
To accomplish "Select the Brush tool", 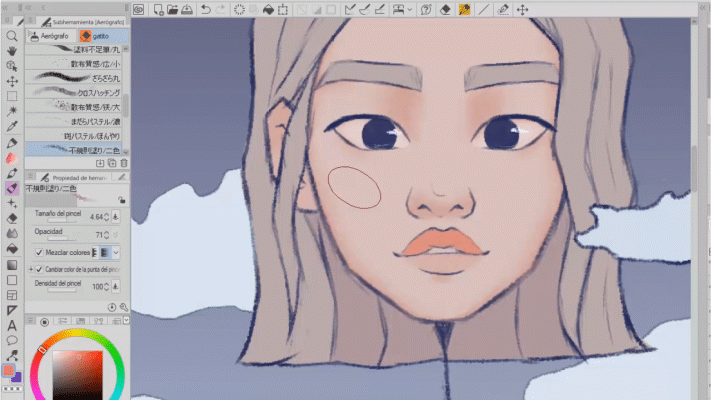I will tap(12, 173).
